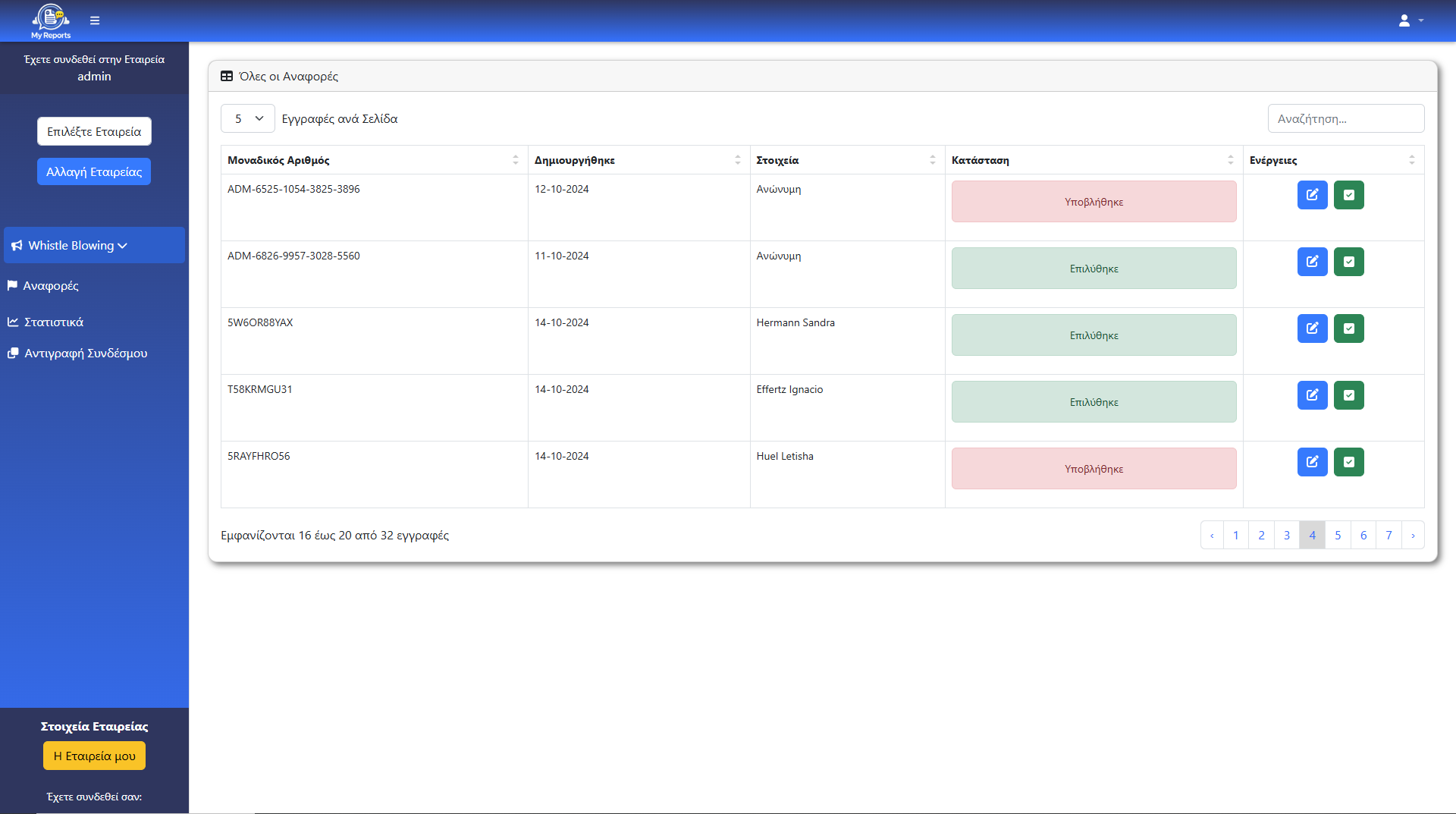1456x814 pixels.
Task: Click the Αναζήτηση search field
Action: (x=1345, y=118)
